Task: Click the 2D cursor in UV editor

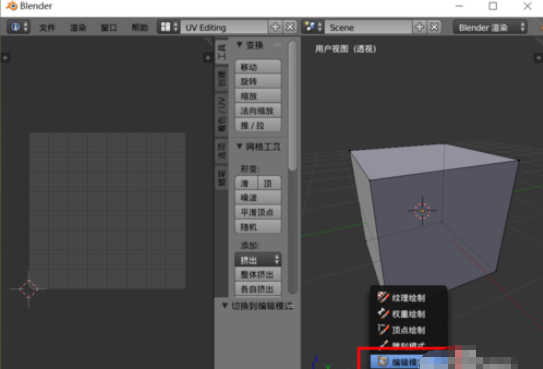Action: pos(28,289)
